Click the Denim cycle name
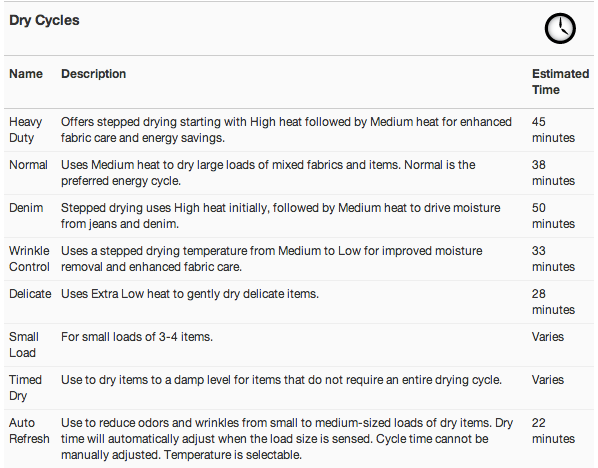Screen dimensions: 598x468 point(26,208)
